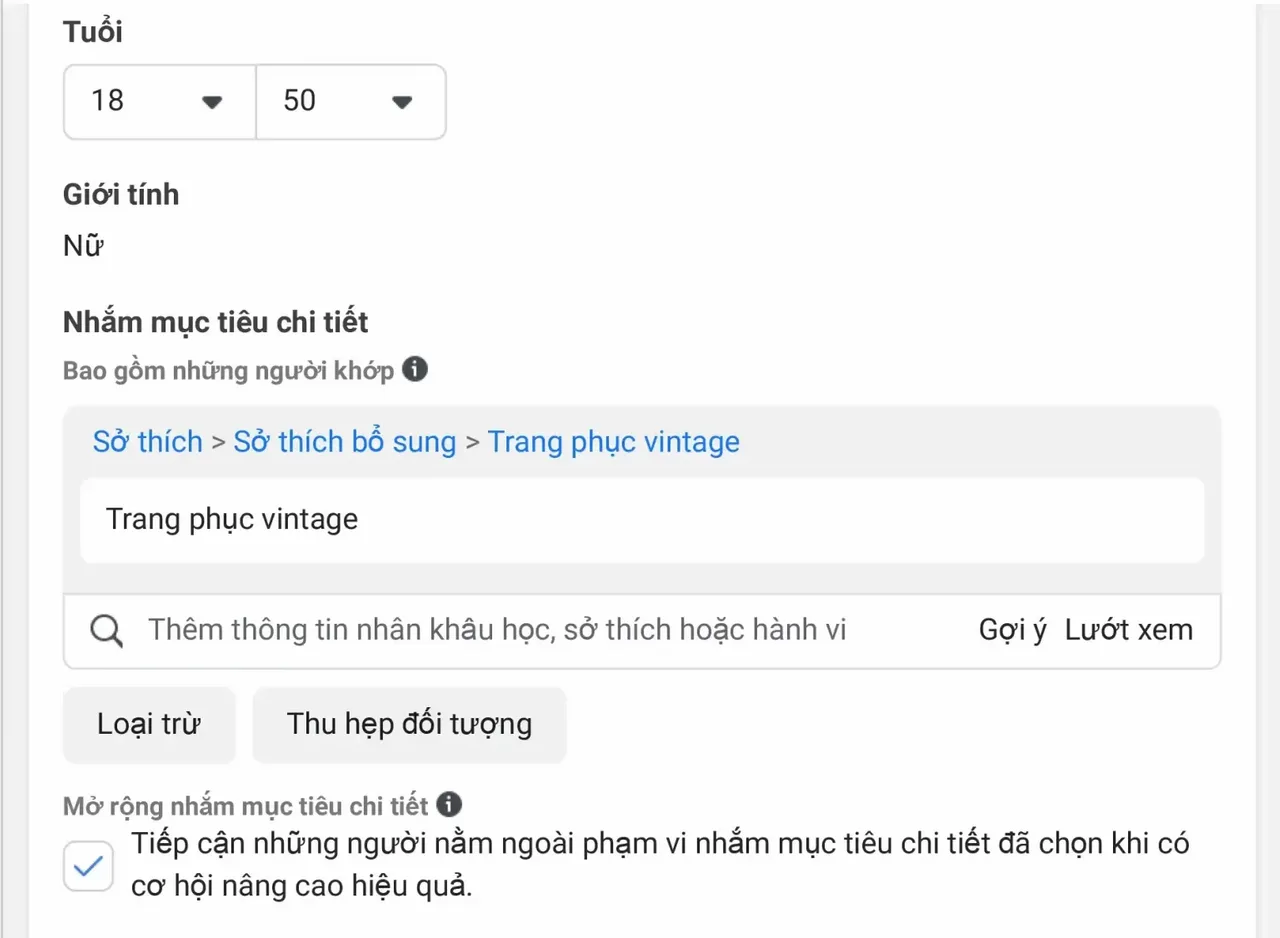Viewport: 1280px width, 938px height.
Task: Click the Tuổi label
Action: tap(93, 32)
